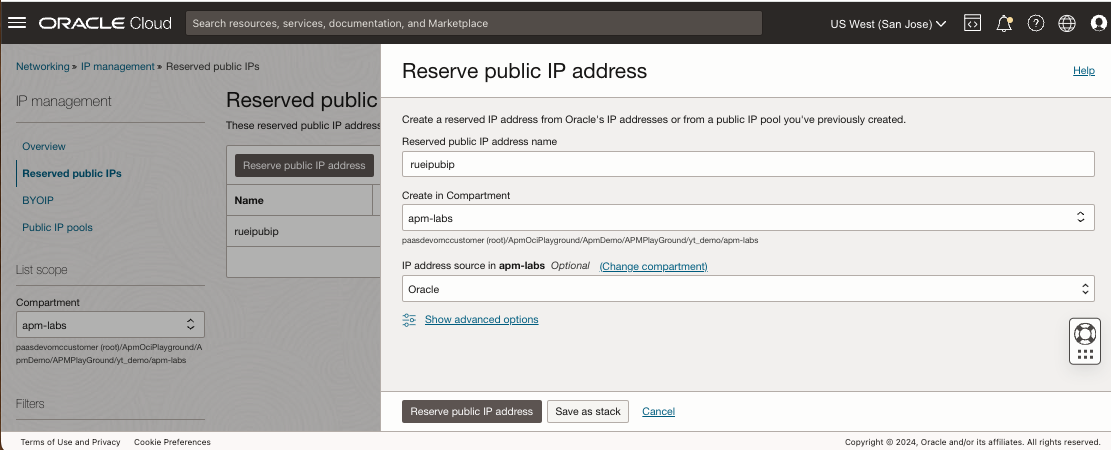Click the advanced options sliders icon
Screen dimensions: 1111x450
pos(409,320)
